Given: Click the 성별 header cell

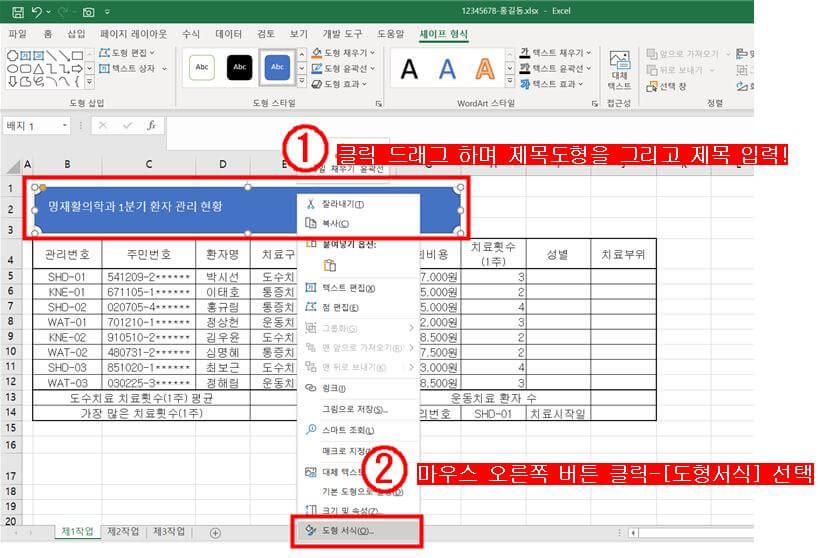Looking at the screenshot, I should pyautogui.click(x=558, y=254).
